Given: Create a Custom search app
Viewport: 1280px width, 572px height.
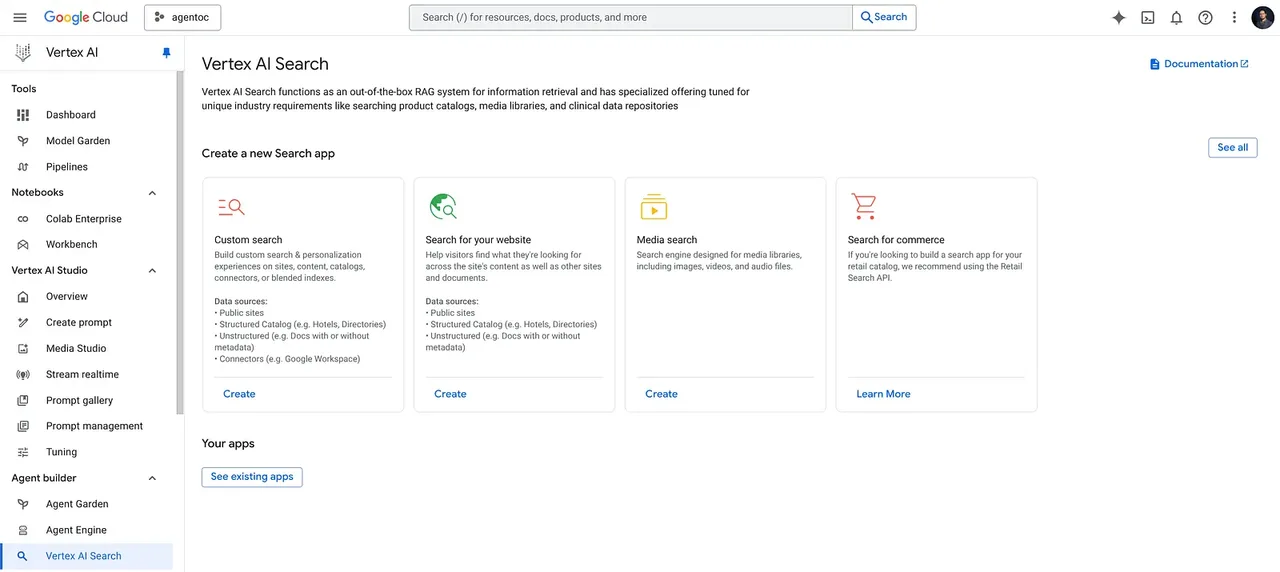Looking at the screenshot, I should (239, 394).
